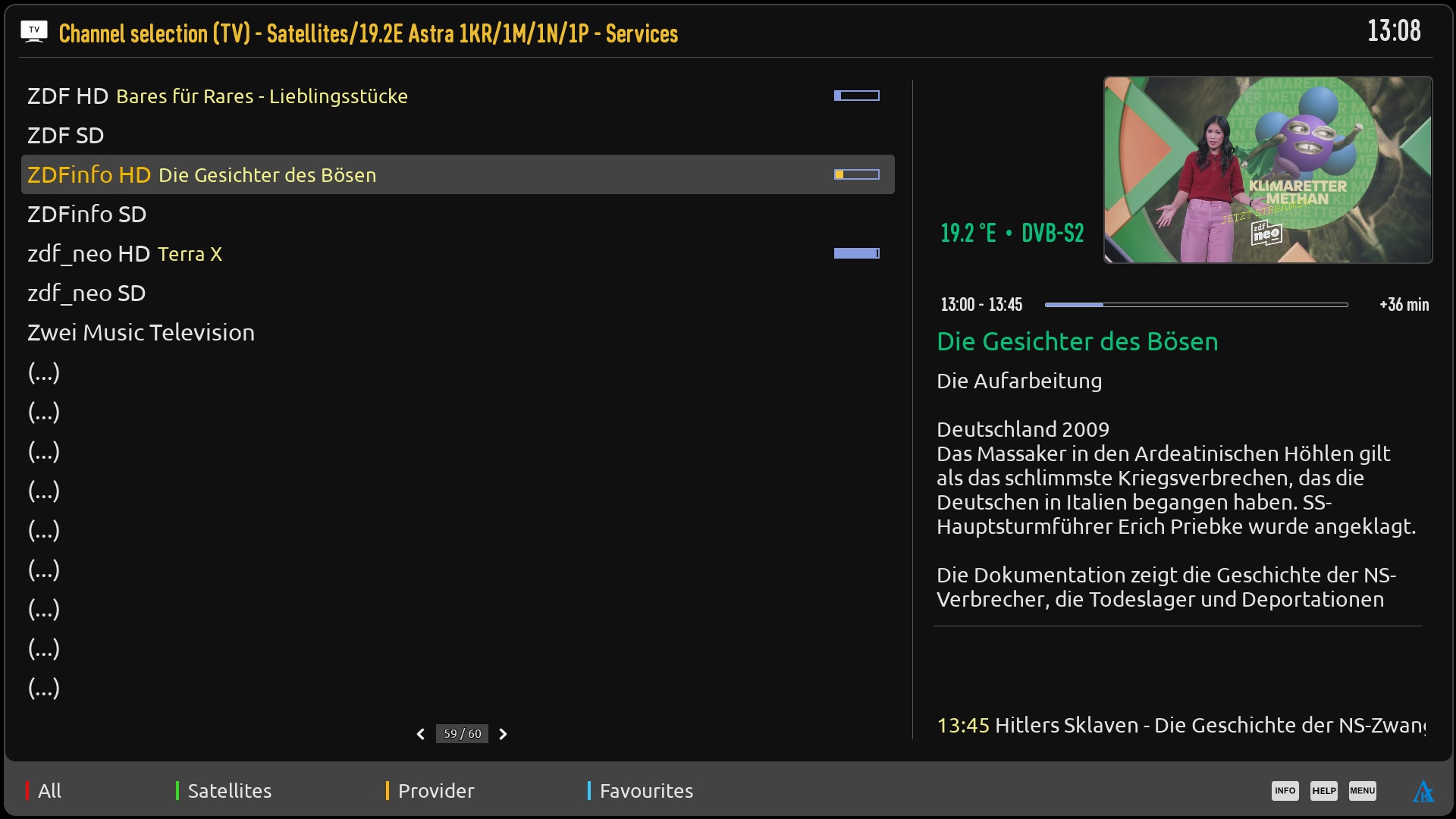
Task: Select ZDFinfo SD channel
Action: (x=87, y=215)
